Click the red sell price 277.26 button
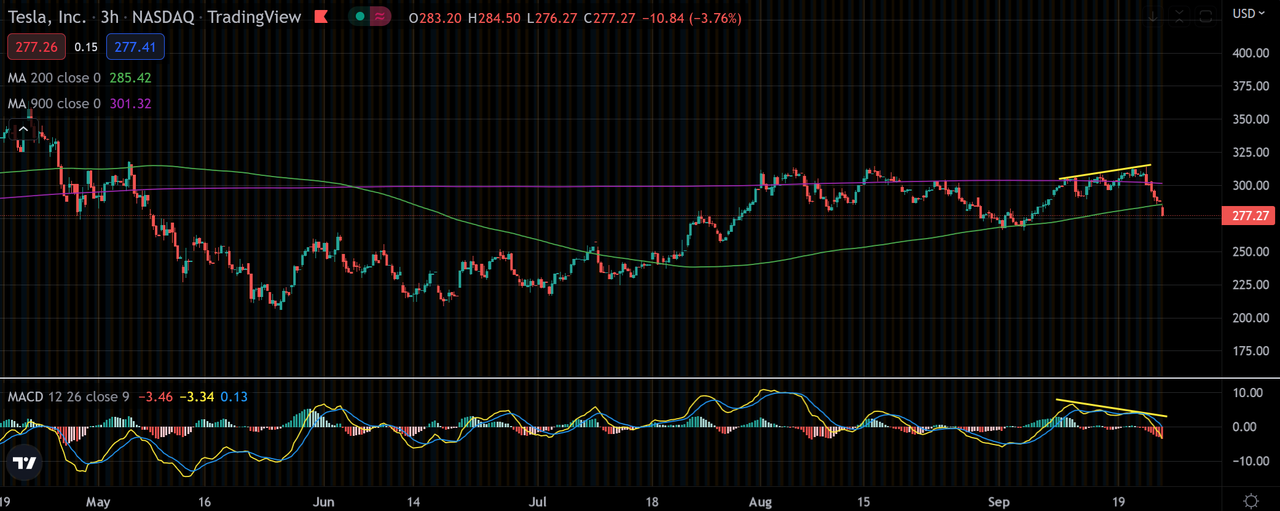1280x511 pixels. click(35, 46)
